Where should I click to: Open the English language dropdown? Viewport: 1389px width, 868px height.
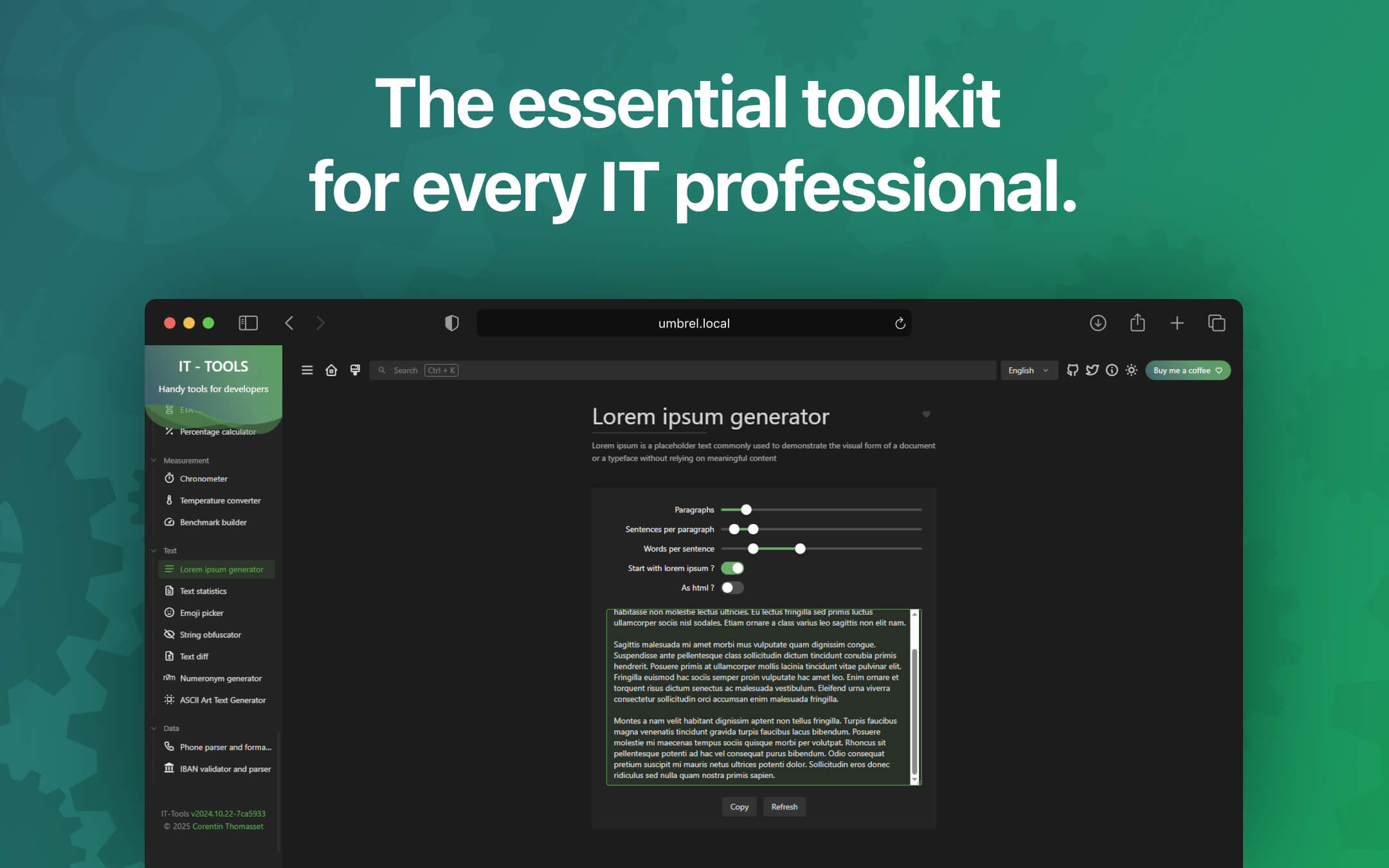click(1028, 370)
